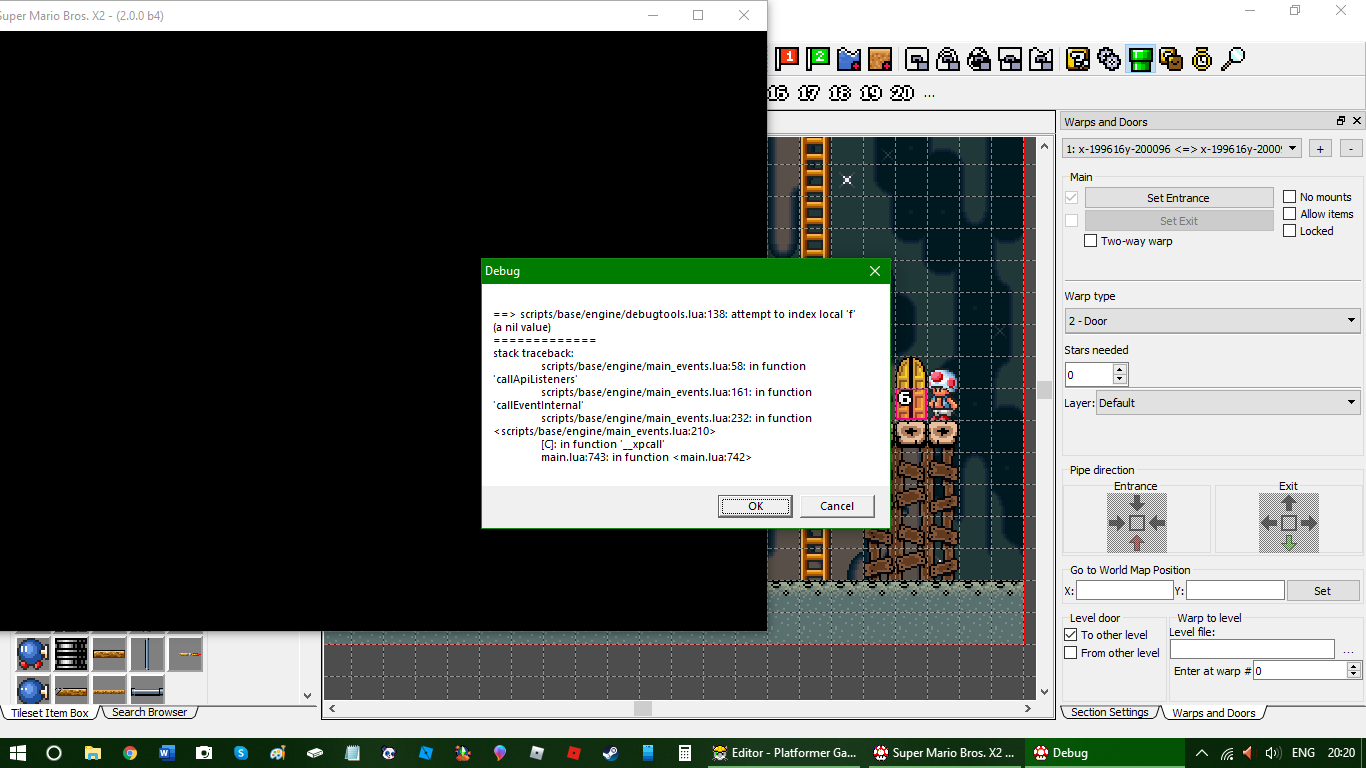1366x768 pixels.
Task: Decrease Stars needed value
Action: tap(1119, 381)
